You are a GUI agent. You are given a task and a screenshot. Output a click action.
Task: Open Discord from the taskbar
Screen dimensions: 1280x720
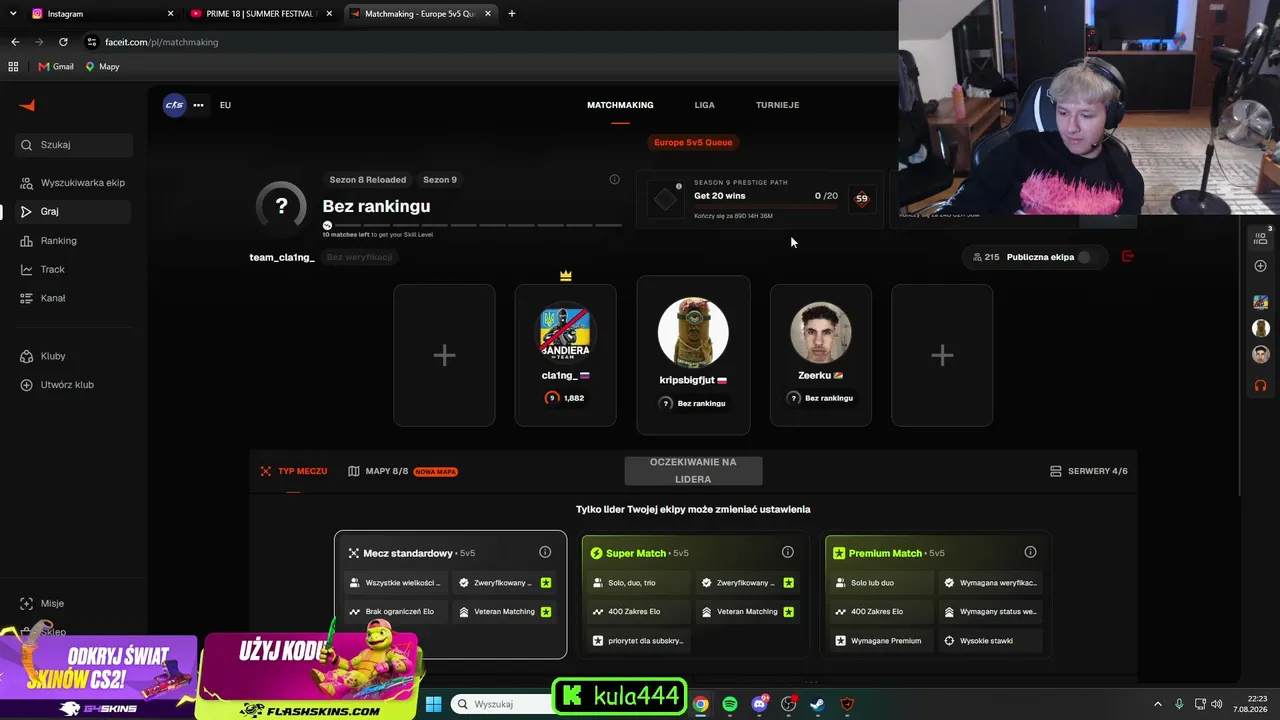tap(759, 704)
